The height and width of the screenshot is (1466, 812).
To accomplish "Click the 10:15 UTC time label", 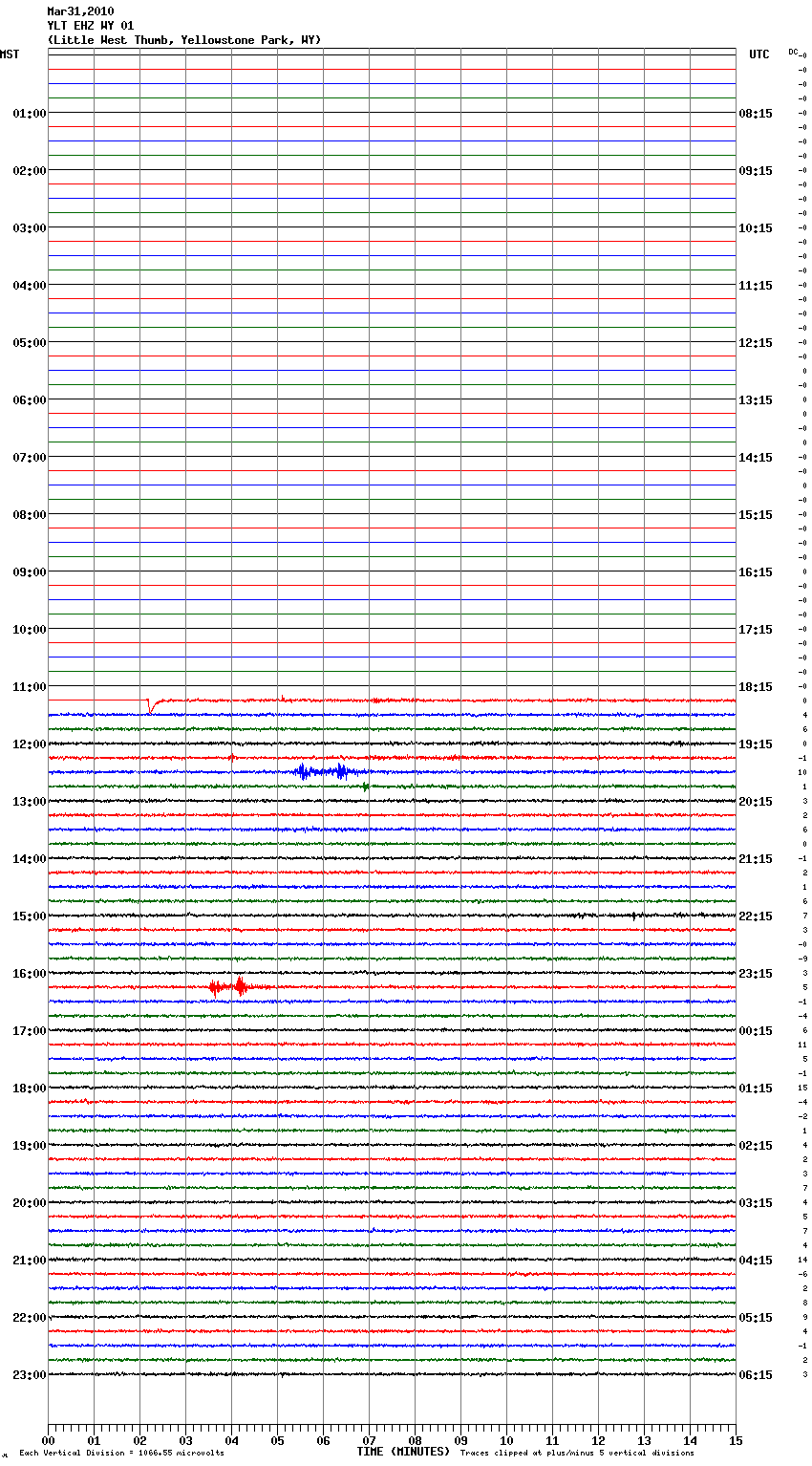I will (756, 228).
